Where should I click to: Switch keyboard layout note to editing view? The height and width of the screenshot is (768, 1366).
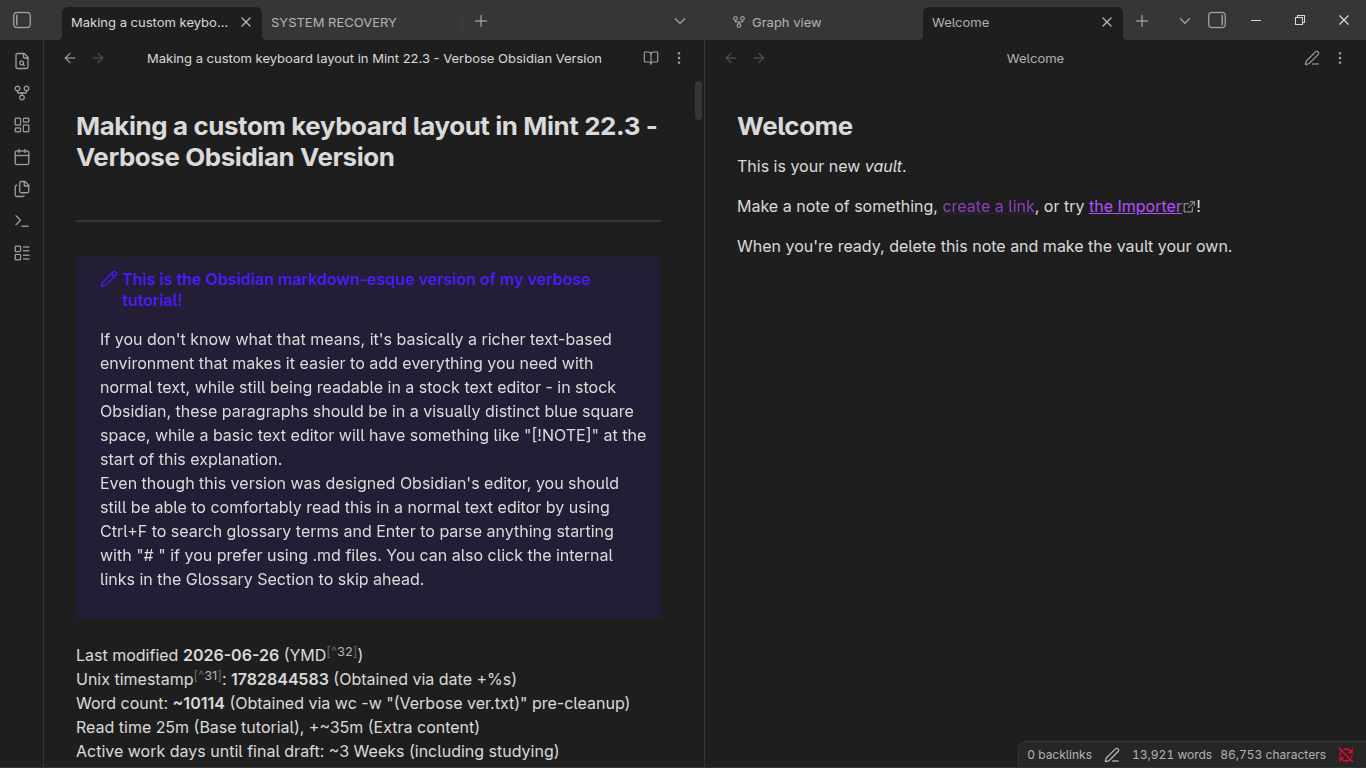click(651, 58)
